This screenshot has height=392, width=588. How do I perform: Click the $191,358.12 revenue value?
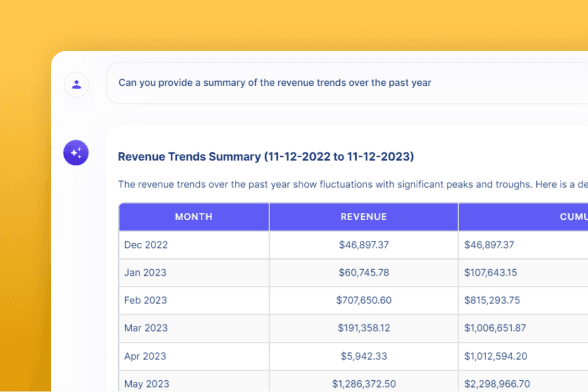coord(364,328)
